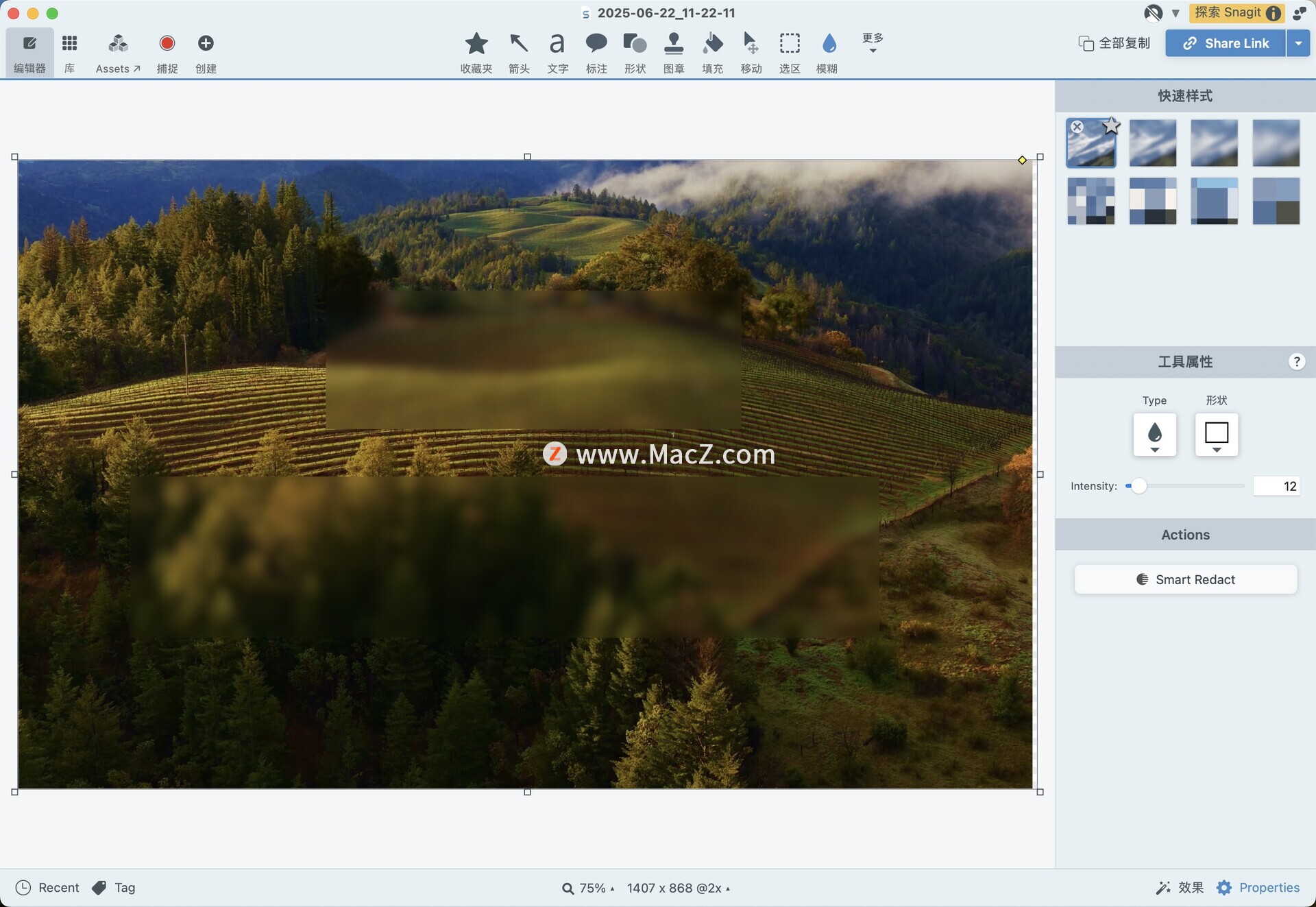Click the account icon at top right
This screenshot has height=907, width=1316.
[x=1299, y=12]
